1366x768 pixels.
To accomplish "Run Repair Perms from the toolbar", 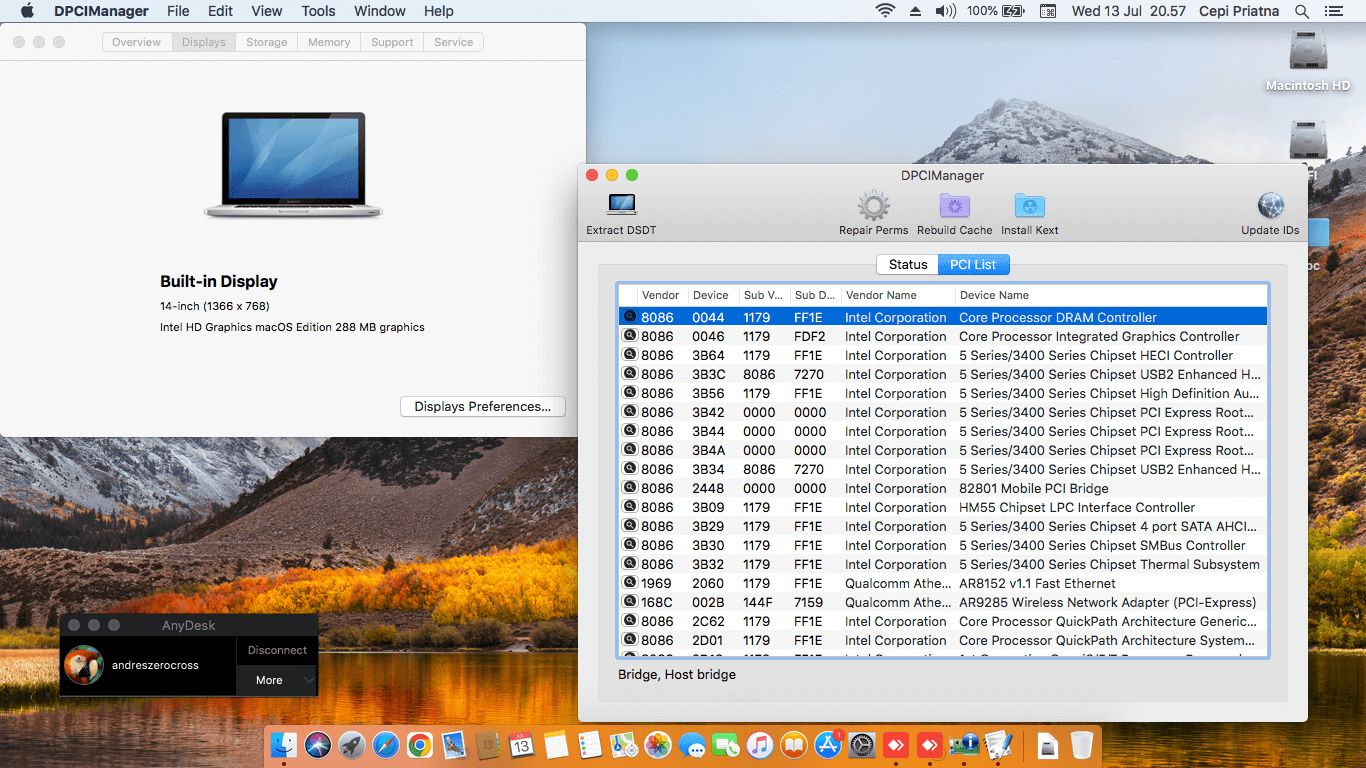I will point(873,206).
